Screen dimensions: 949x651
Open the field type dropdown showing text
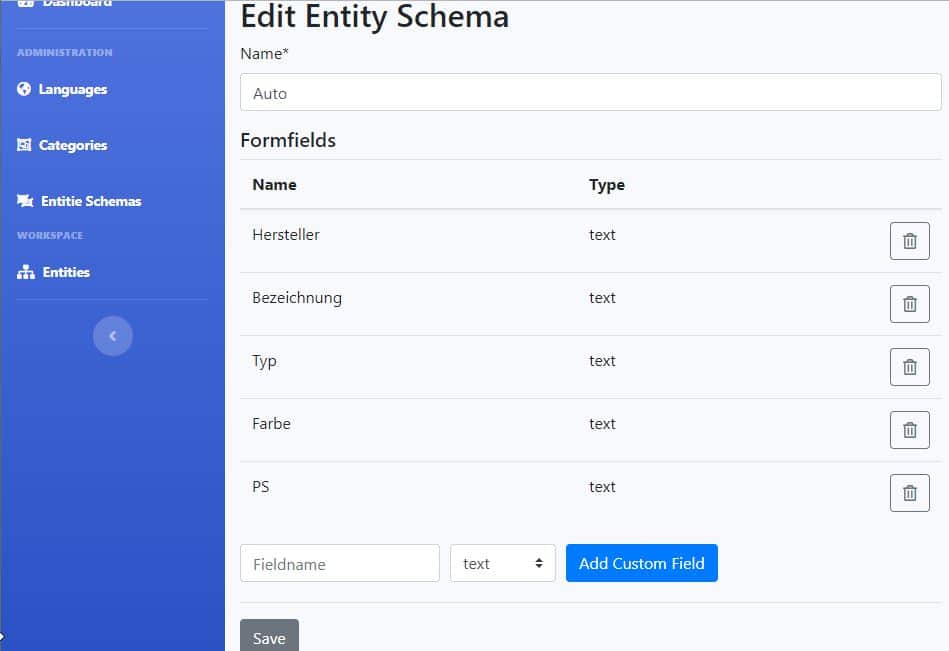click(x=502, y=563)
